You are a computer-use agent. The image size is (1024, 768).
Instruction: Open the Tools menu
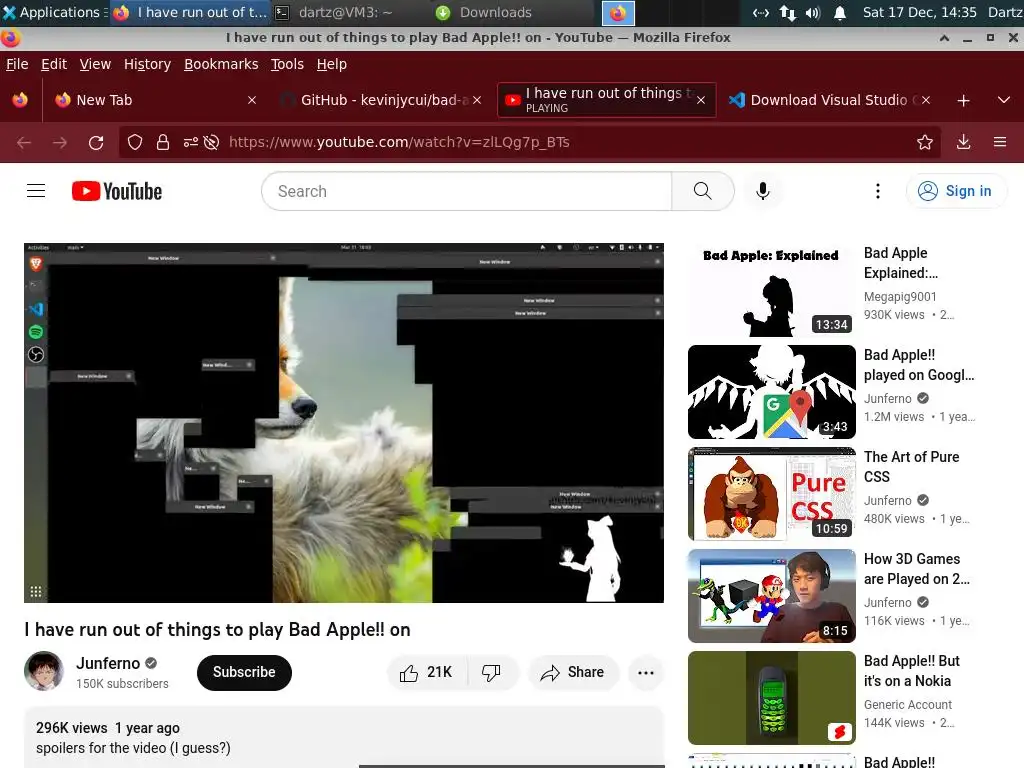pyautogui.click(x=287, y=64)
